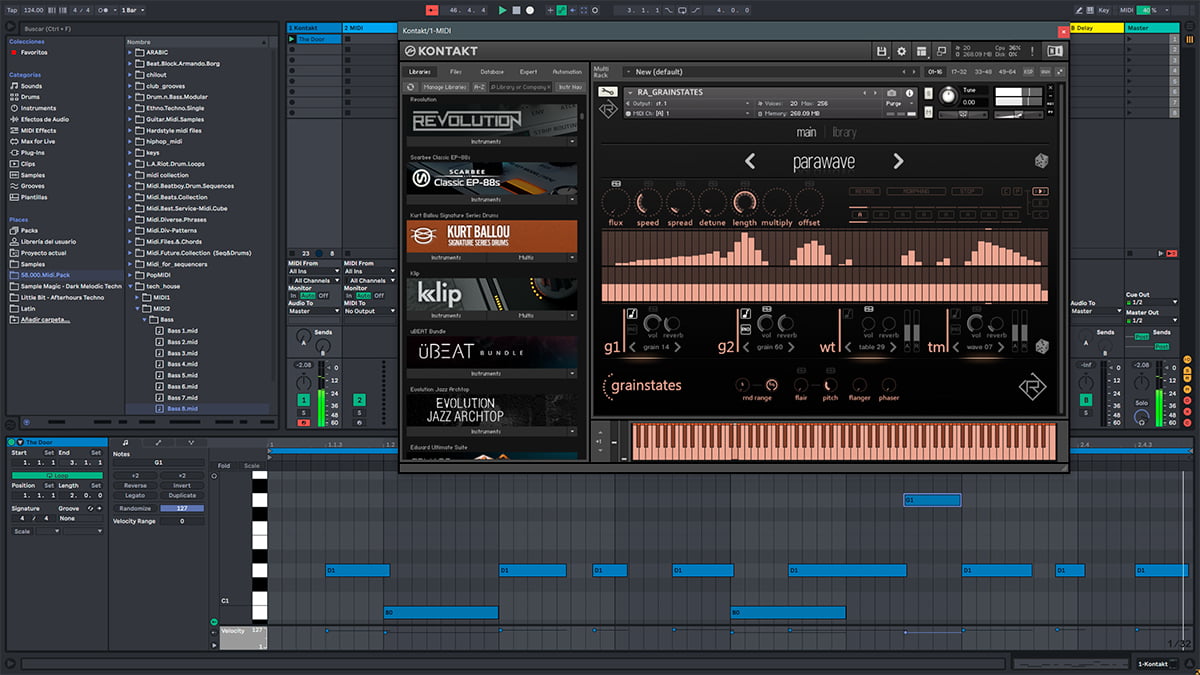Open Kontakt save/load files menu icon

881,51
